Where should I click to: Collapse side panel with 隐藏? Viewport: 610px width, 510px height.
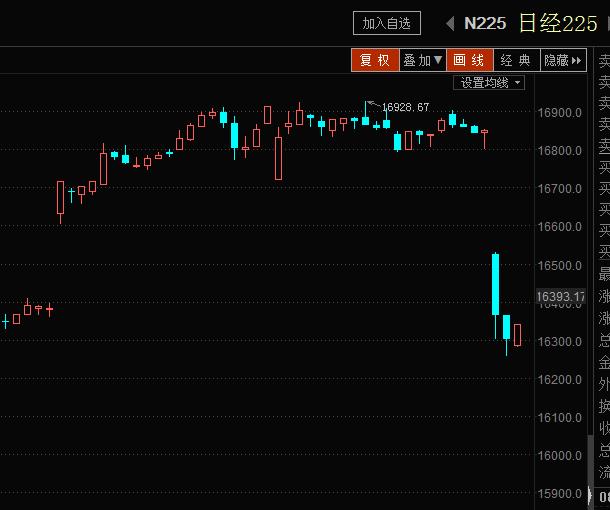(563, 61)
